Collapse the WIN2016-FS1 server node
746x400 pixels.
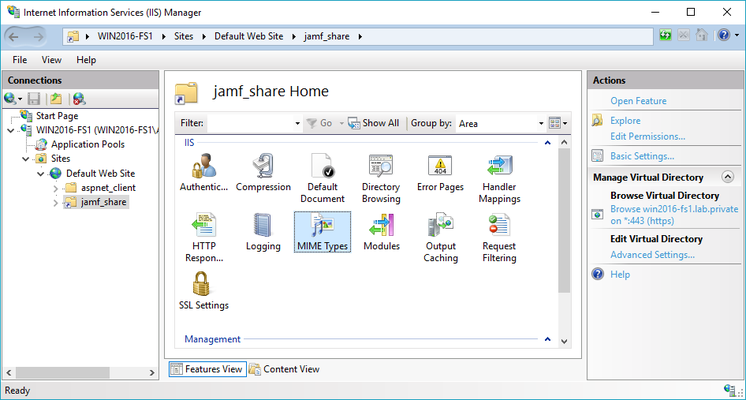click(x=10, y=130)
